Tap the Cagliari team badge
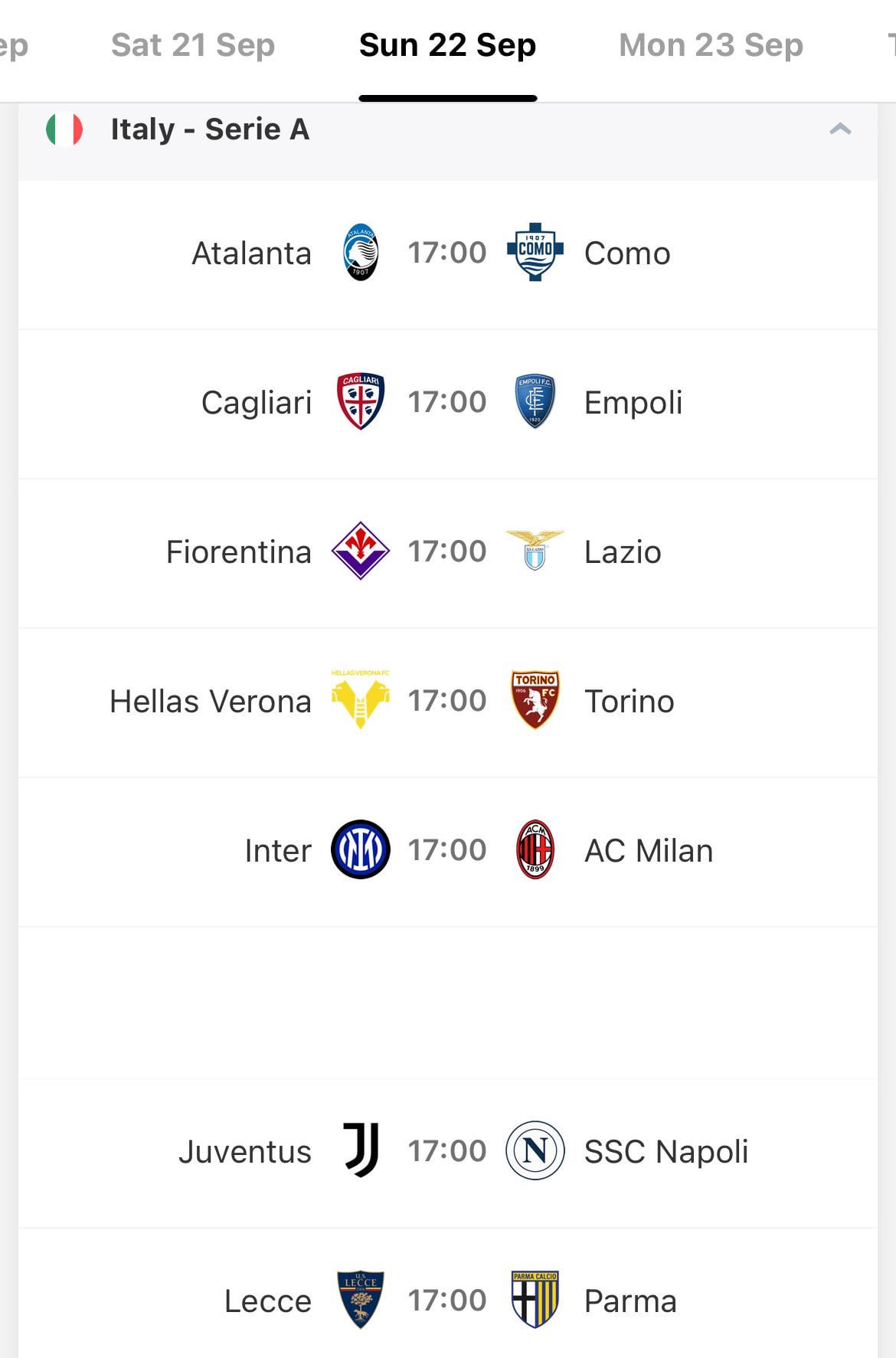 [361, 401]
